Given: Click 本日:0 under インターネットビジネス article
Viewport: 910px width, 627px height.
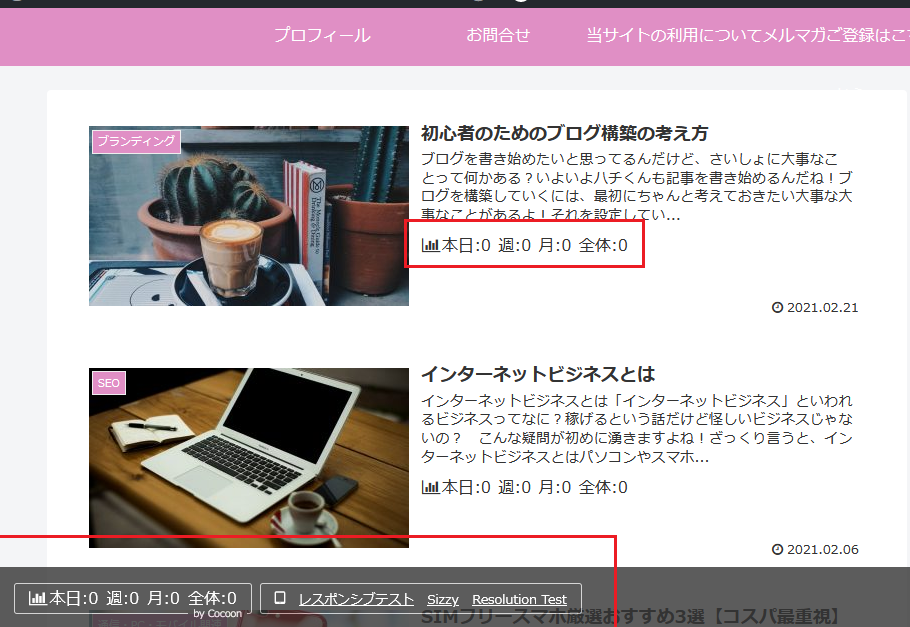Looking at the screenshot, I should pyautogui.click(x=466, y=487).
